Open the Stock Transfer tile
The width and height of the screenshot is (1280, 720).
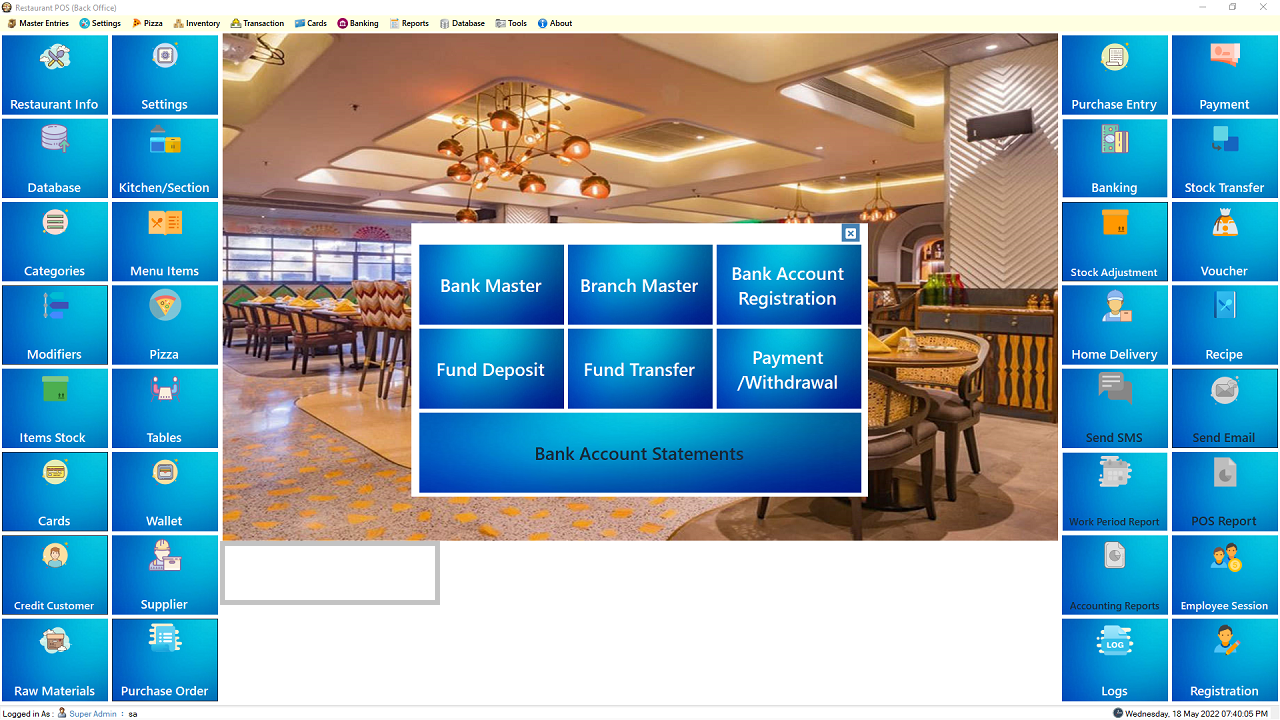pos(1225,158)
